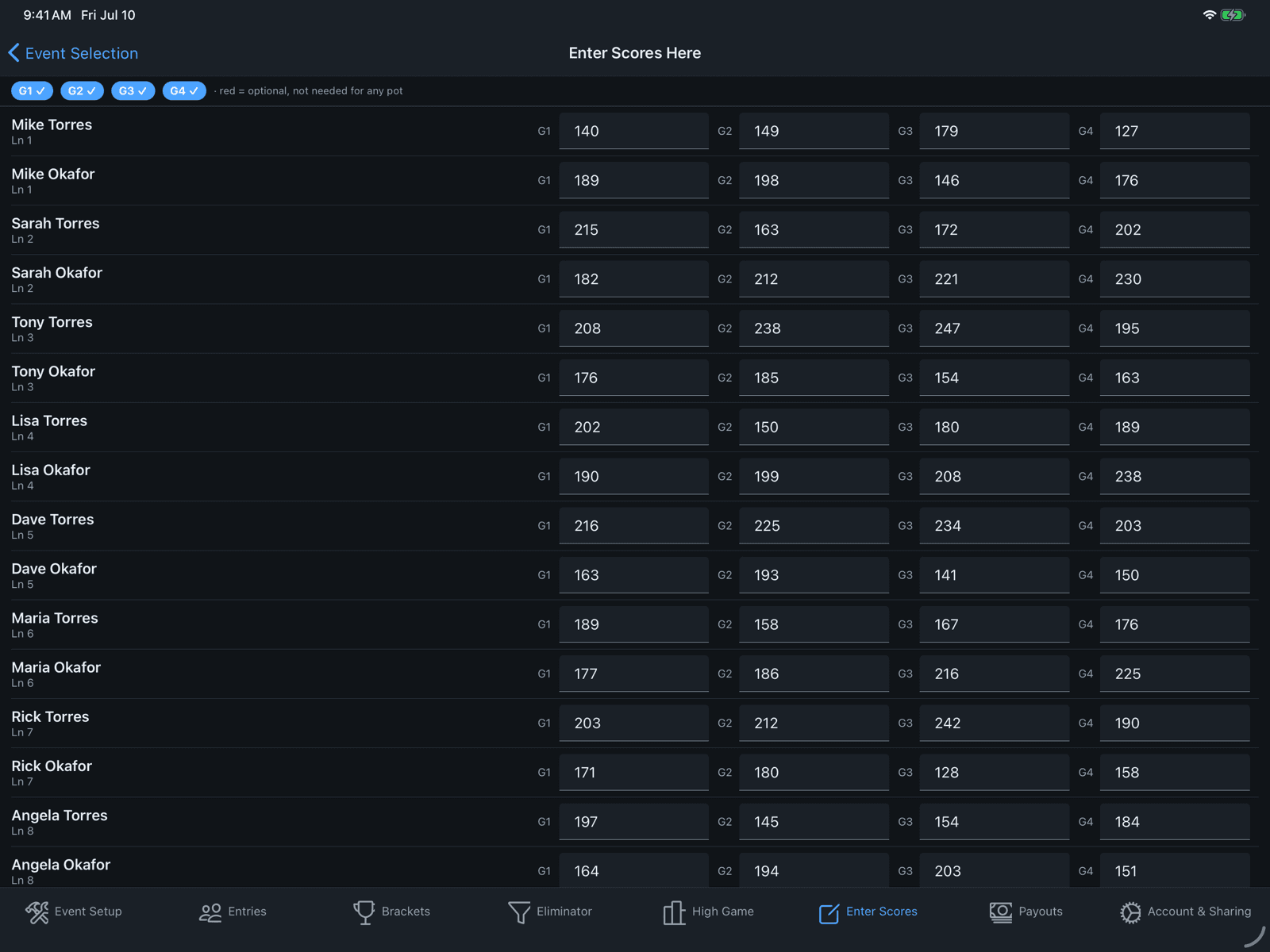This screenshot has height=952, width=1270.
Task: Tap the Wi-Fi status icon
Action: [1210, 15]
